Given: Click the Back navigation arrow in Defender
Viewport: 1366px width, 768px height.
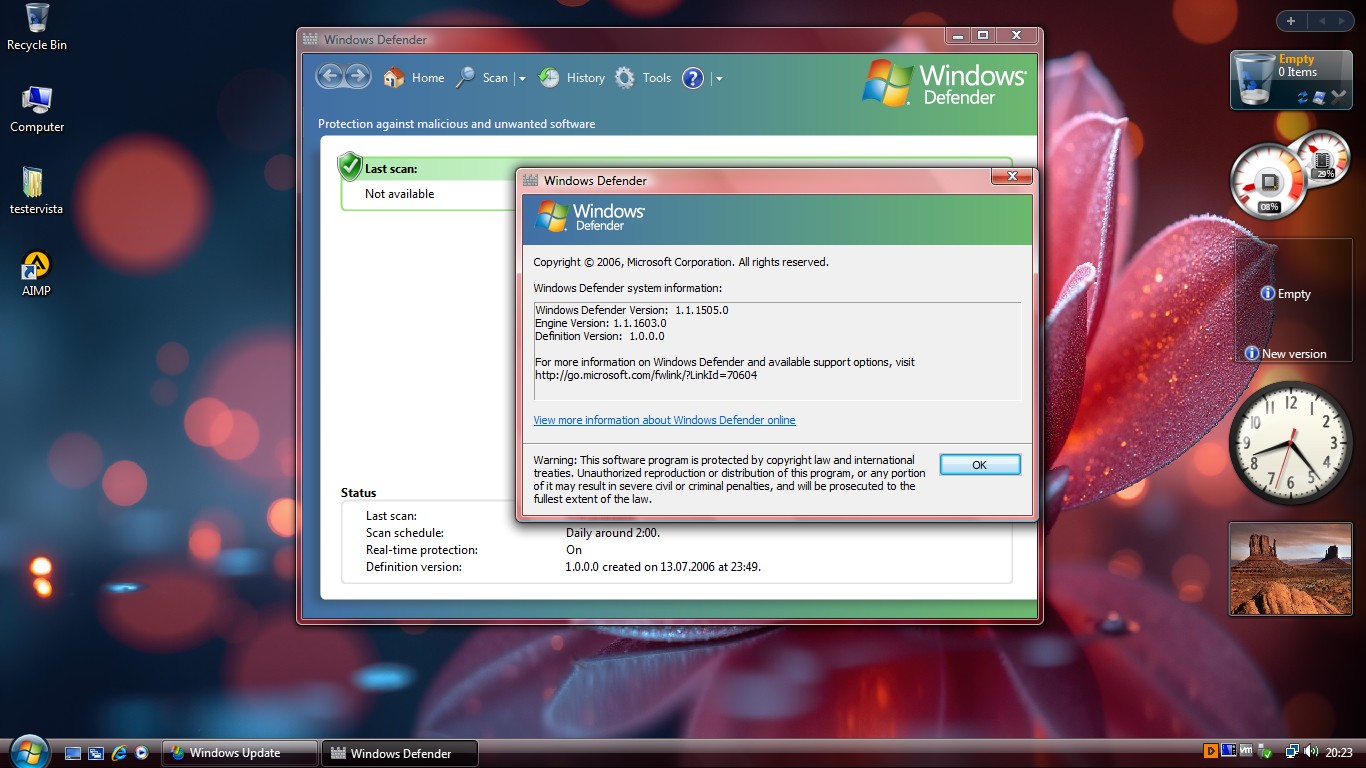Looking at the screenshot, I should (x=330, y=77).
